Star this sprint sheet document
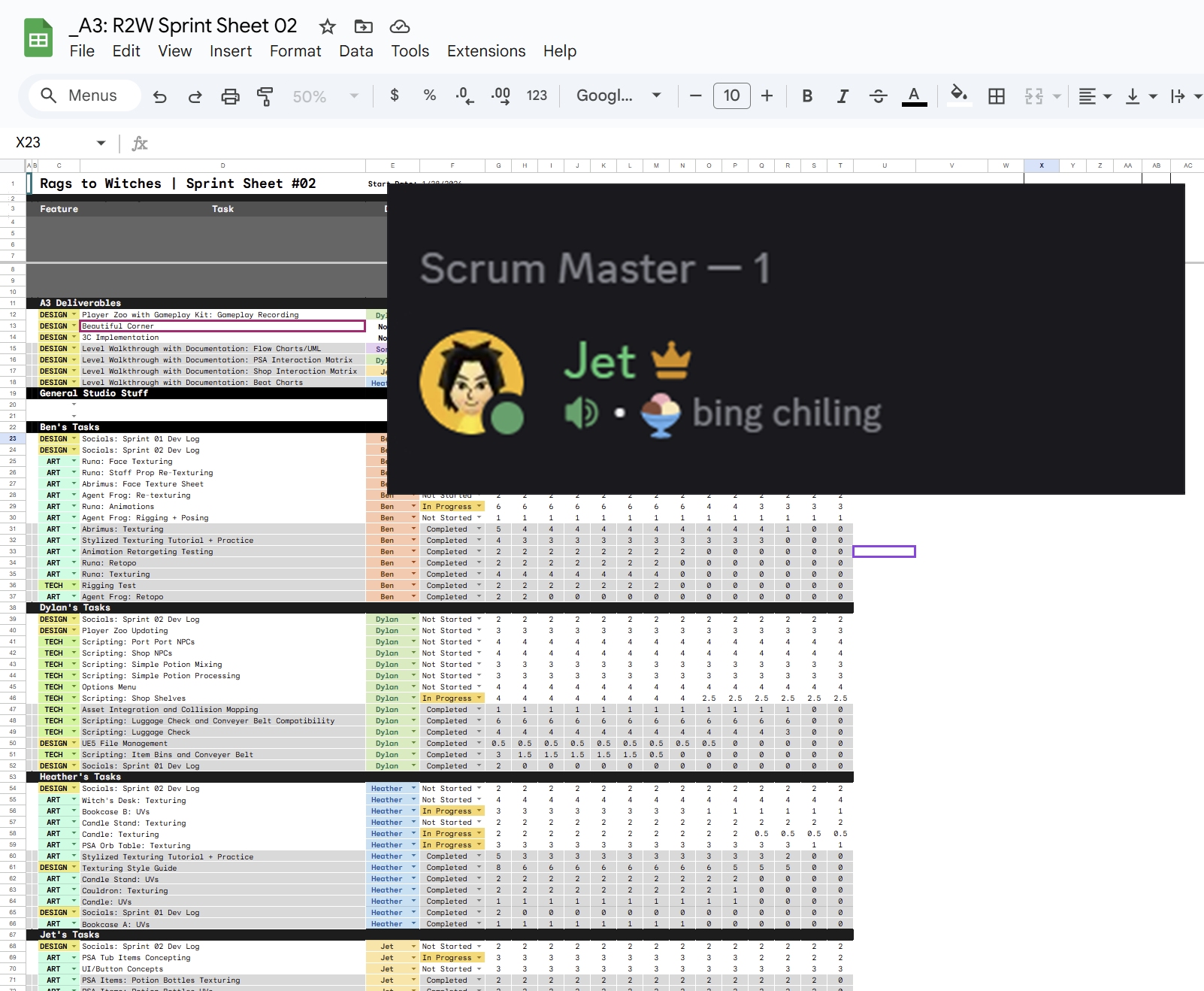 [x=327, y=27]
